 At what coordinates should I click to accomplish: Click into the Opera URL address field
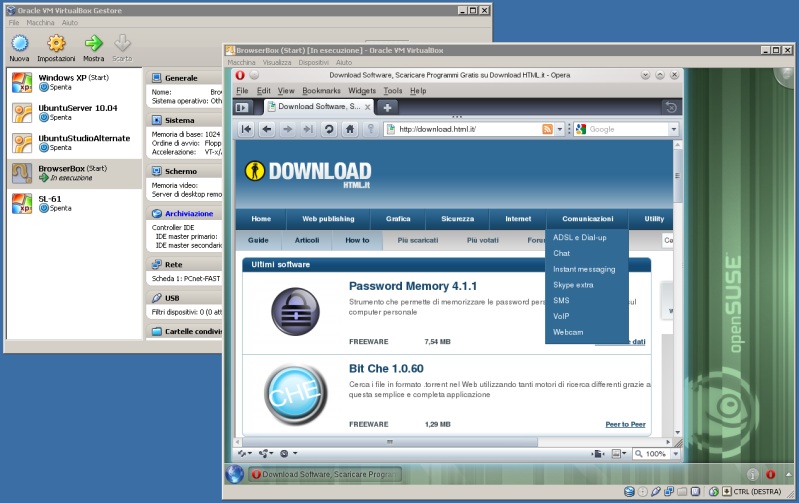point(465,129)
